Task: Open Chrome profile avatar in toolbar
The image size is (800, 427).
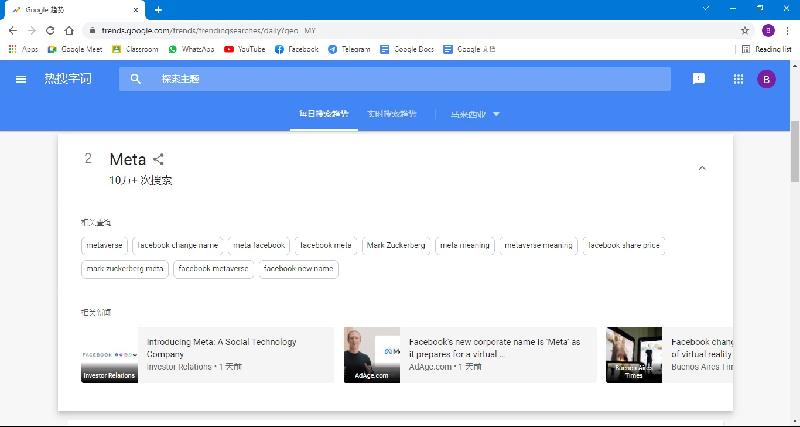Action: coord(768,31)
